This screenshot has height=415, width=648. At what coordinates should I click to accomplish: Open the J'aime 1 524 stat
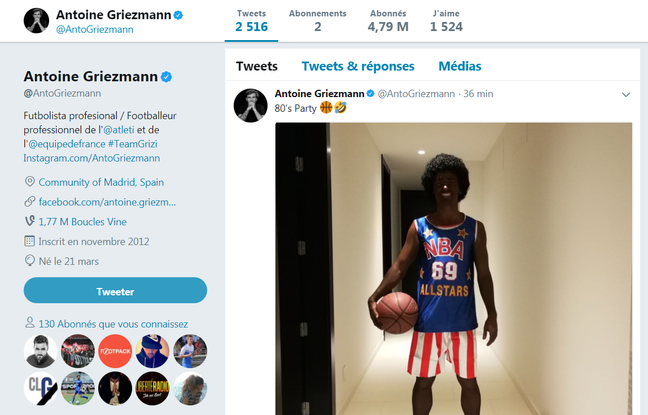coord(446,21)
